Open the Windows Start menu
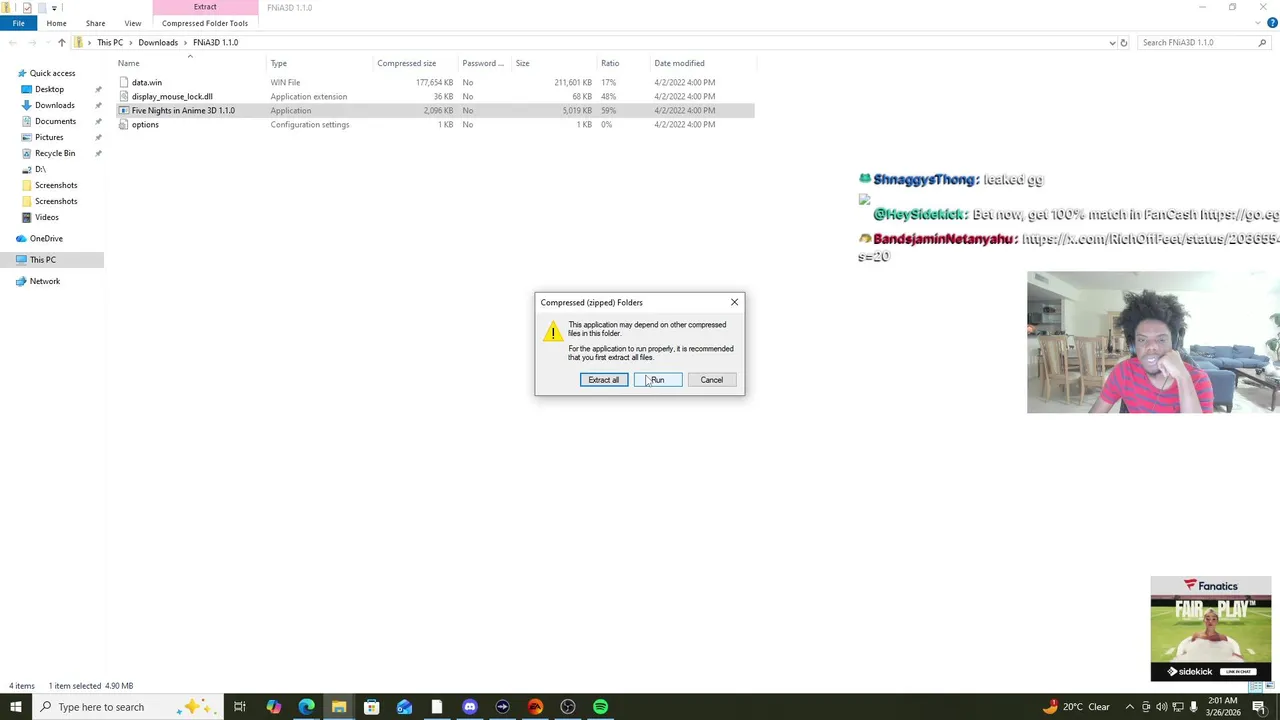Viewport: 1280px width, 720px height. pyautogui.click(x=15, y=707)
